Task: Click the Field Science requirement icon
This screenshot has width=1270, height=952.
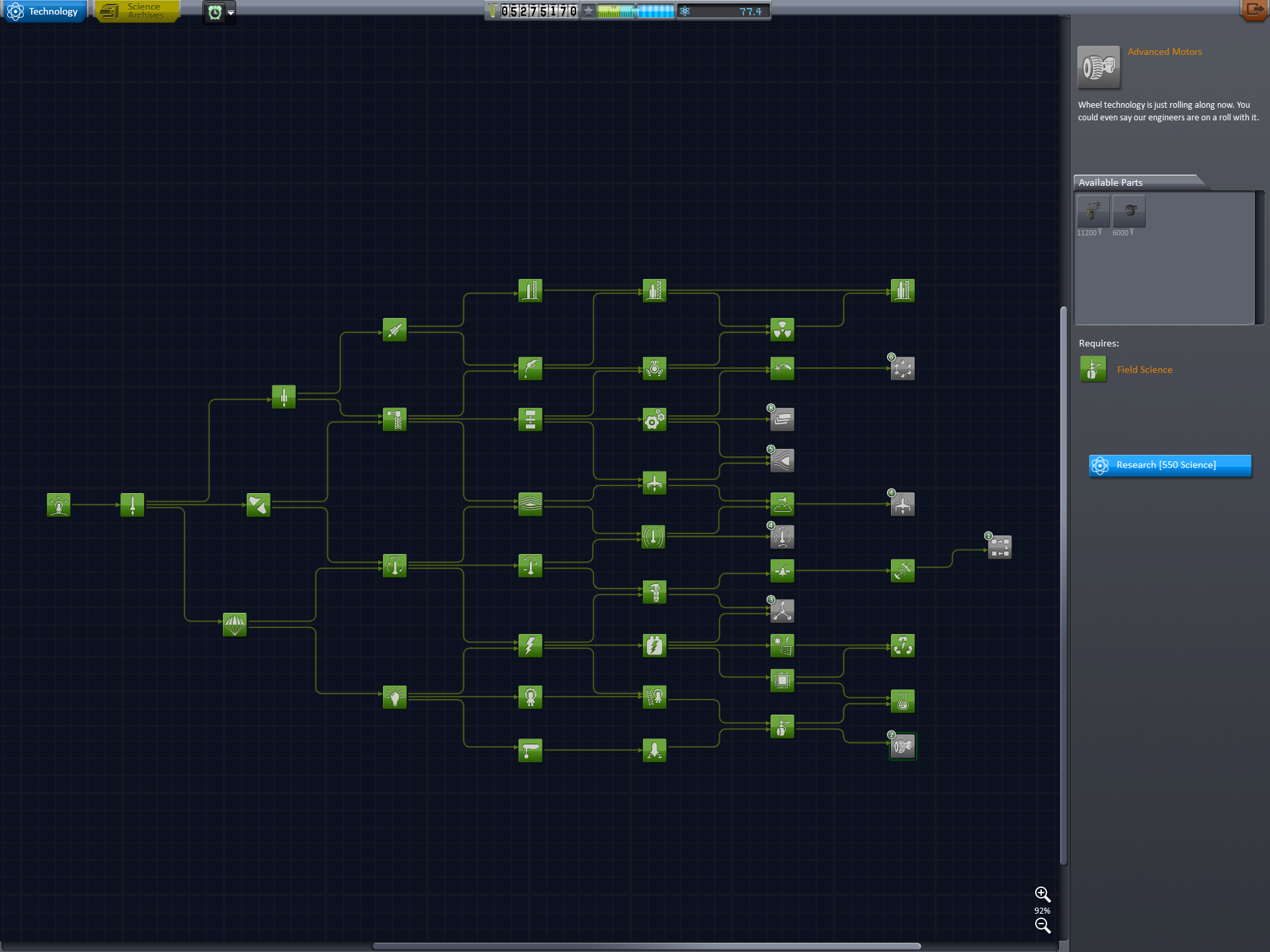Action: click(1093, 370)
